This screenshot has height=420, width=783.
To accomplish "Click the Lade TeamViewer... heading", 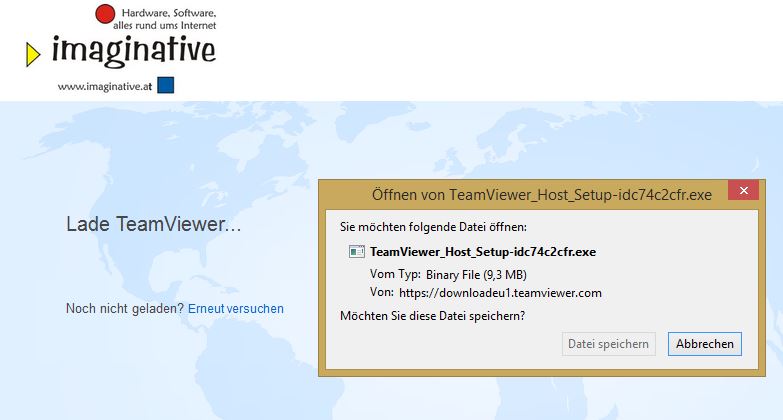I will point(154,224).
